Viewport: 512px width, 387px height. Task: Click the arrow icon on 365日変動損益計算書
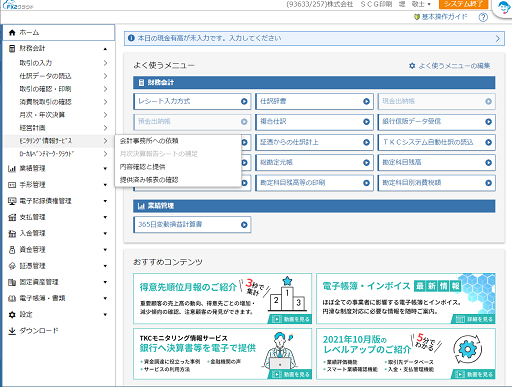(244, 225)
